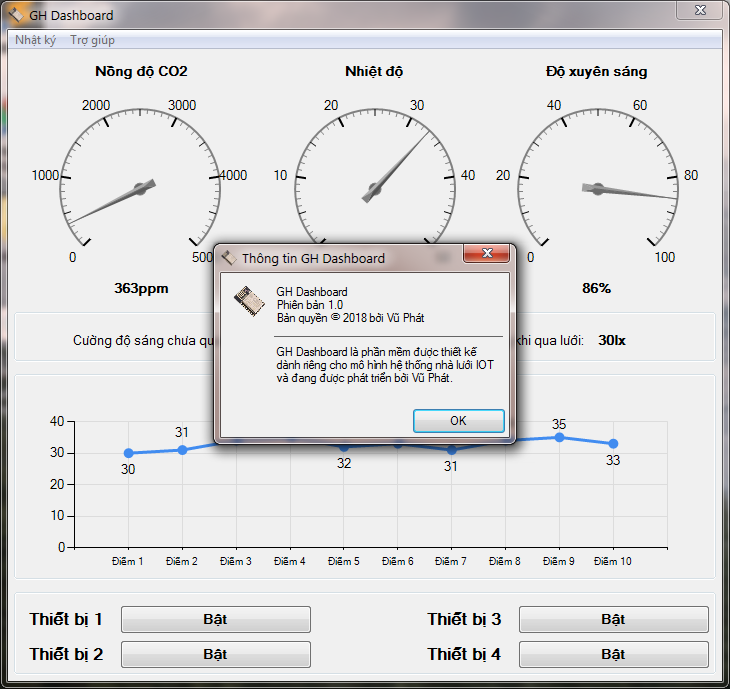Click the 86% light transmission reading
Screen dimensions: 730x689
pos(596,288)
